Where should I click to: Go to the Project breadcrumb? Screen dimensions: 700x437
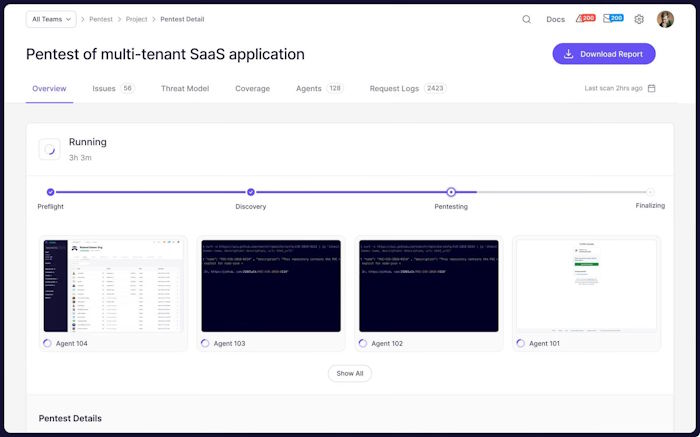tap(136, 19)
